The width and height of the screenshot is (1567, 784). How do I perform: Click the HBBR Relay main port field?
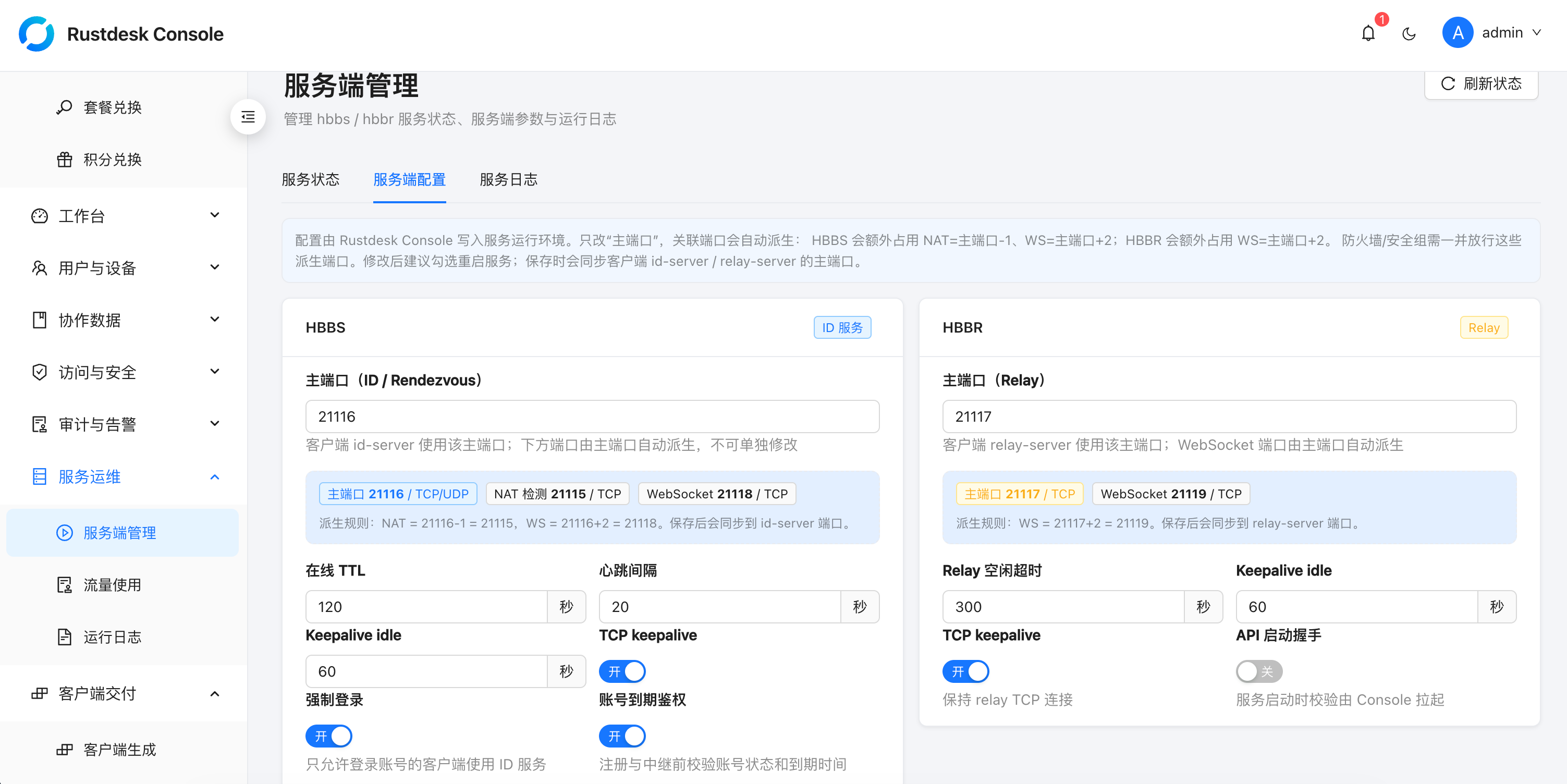click(x=1229, y=416)
